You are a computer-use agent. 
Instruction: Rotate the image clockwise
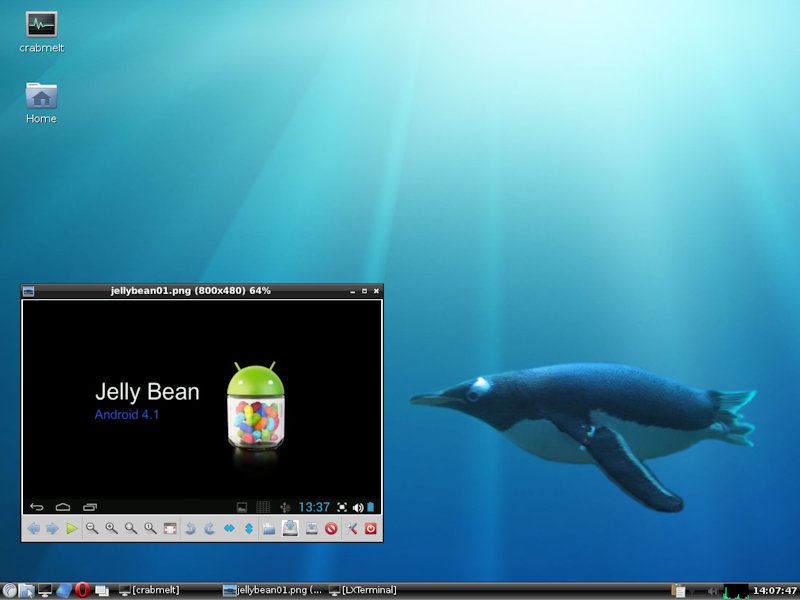(x=210, y=528)
